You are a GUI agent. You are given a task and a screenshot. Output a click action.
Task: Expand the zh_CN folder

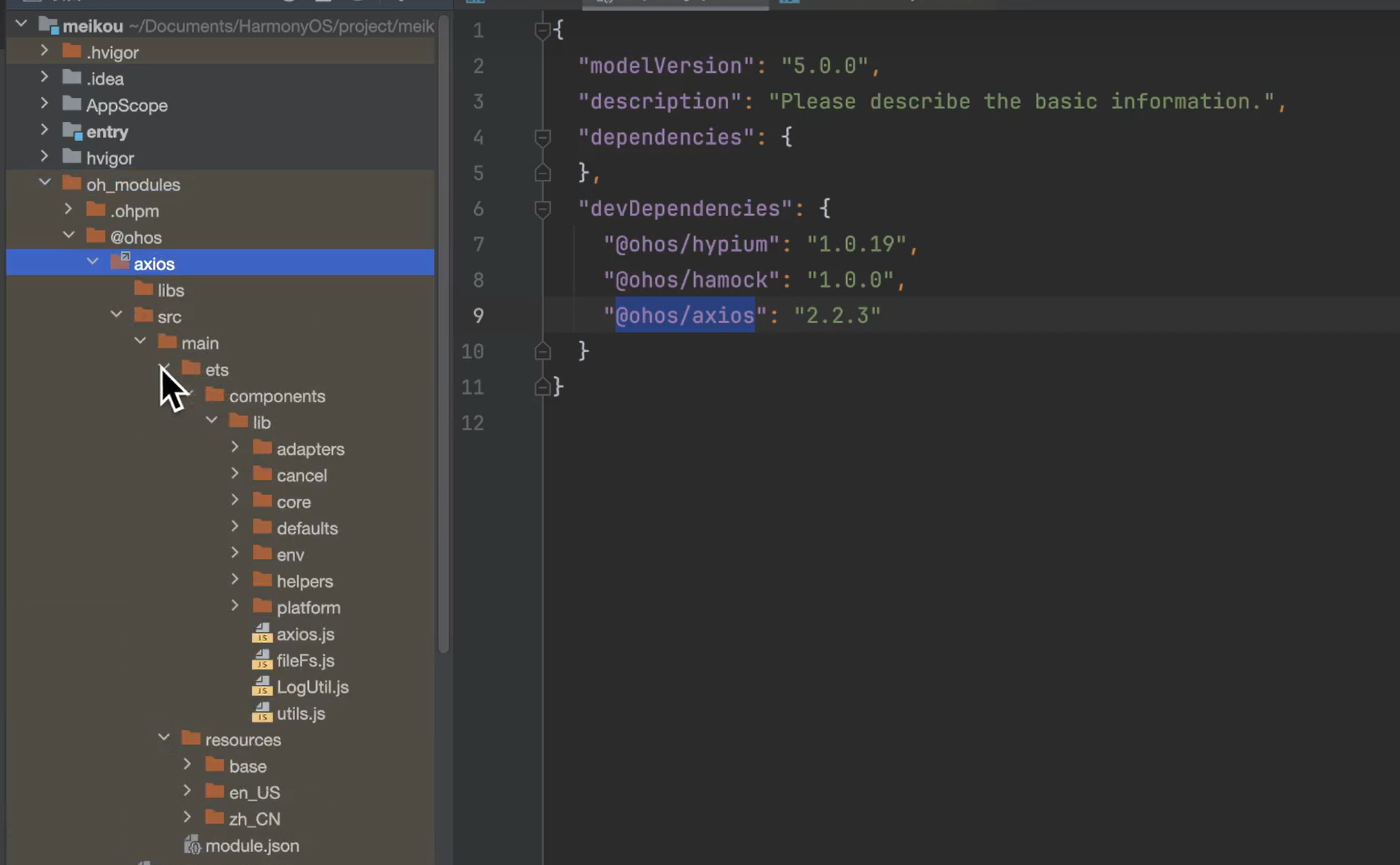(187, 817)
